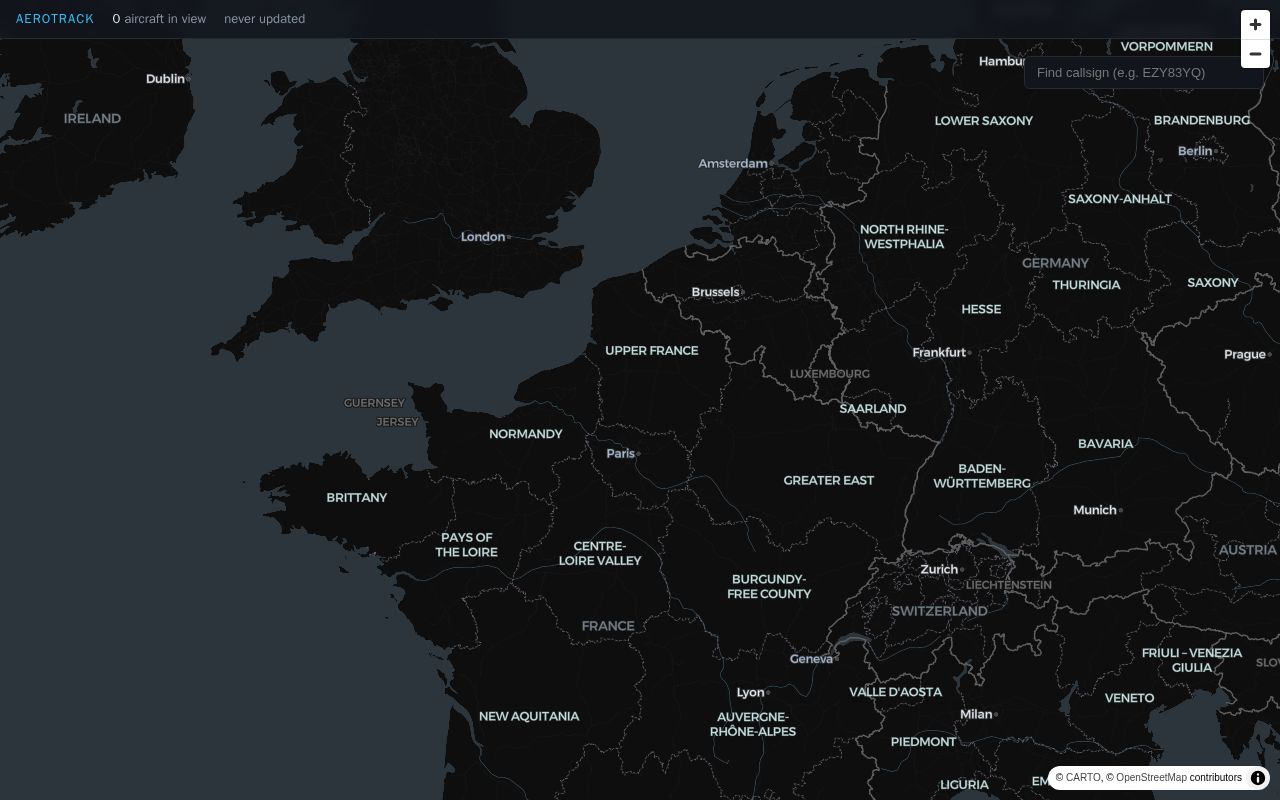This screenshot has width=1280, height=800.
Task: Click the NEW AQUITANIA region label
Action: click(529, 716)
